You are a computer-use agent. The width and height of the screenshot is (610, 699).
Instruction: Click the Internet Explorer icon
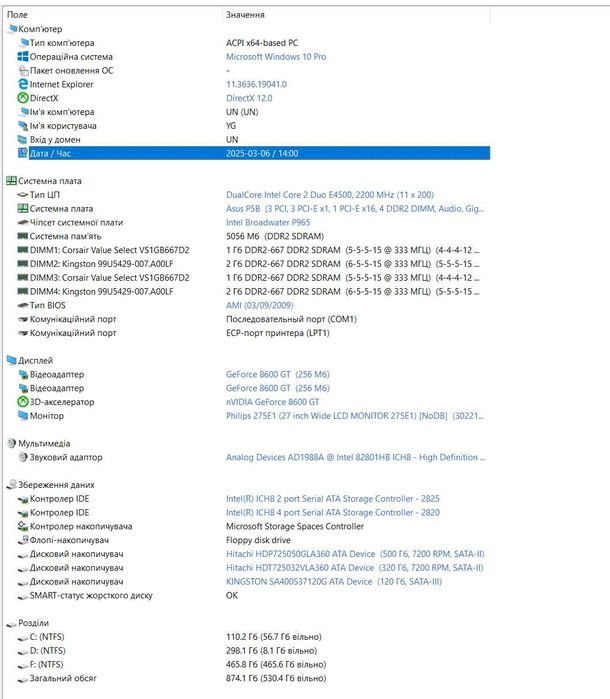click(23, 84)
